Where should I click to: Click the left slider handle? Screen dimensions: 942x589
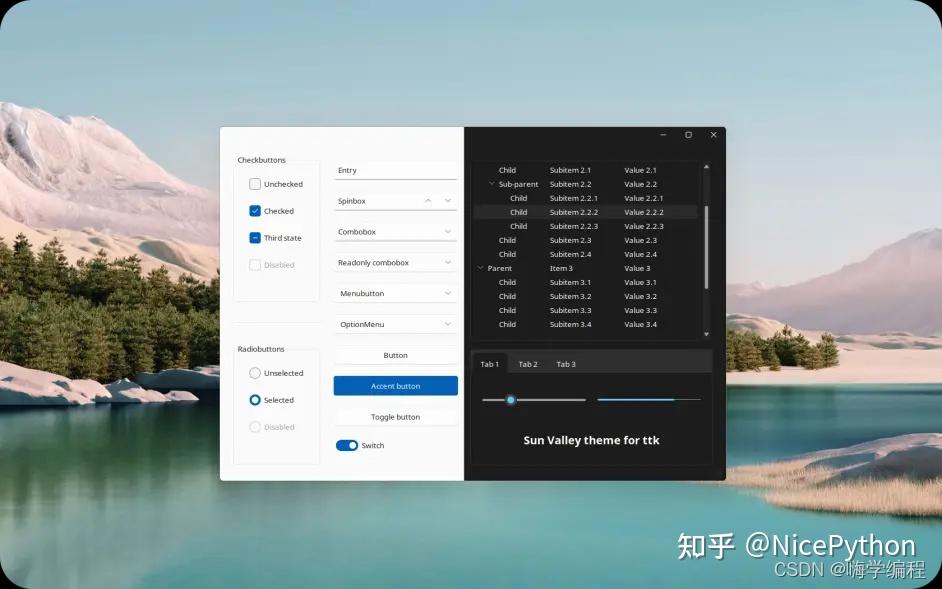pos(510,399)
